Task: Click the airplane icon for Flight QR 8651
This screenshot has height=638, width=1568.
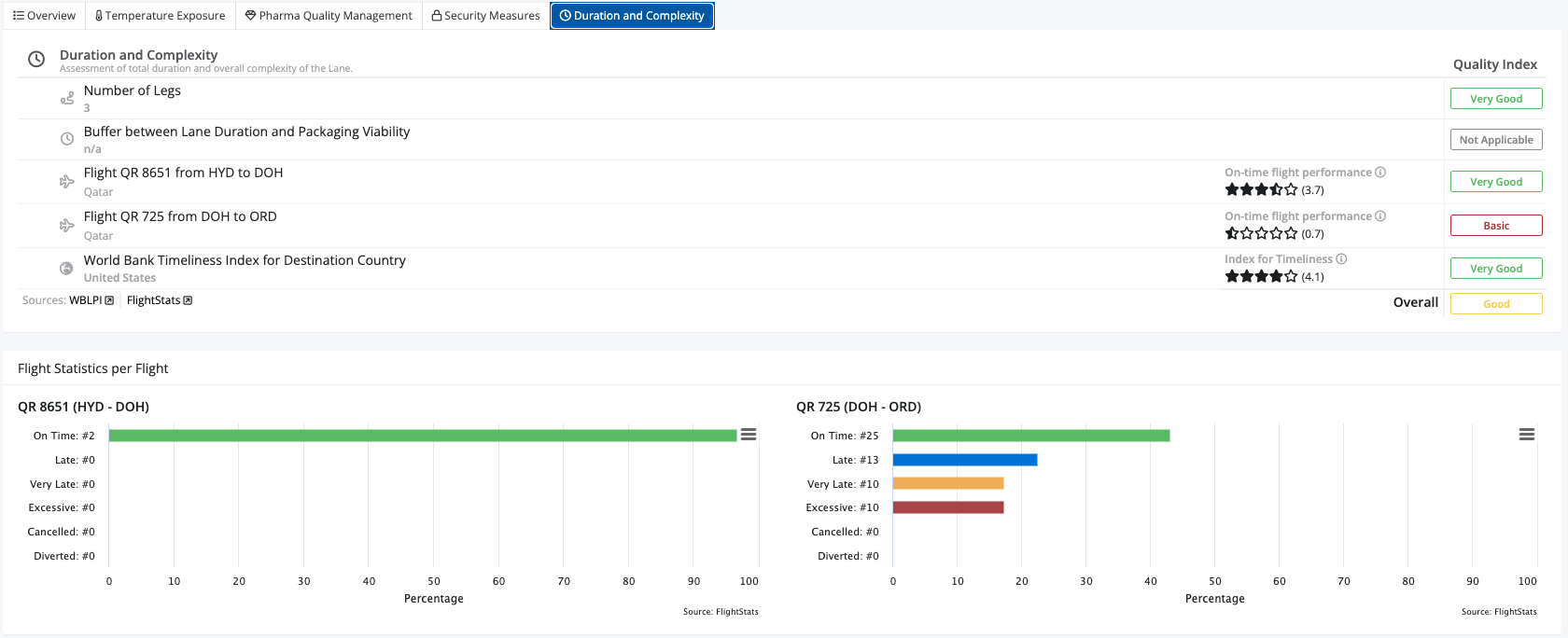Action: tap(67, 182)
